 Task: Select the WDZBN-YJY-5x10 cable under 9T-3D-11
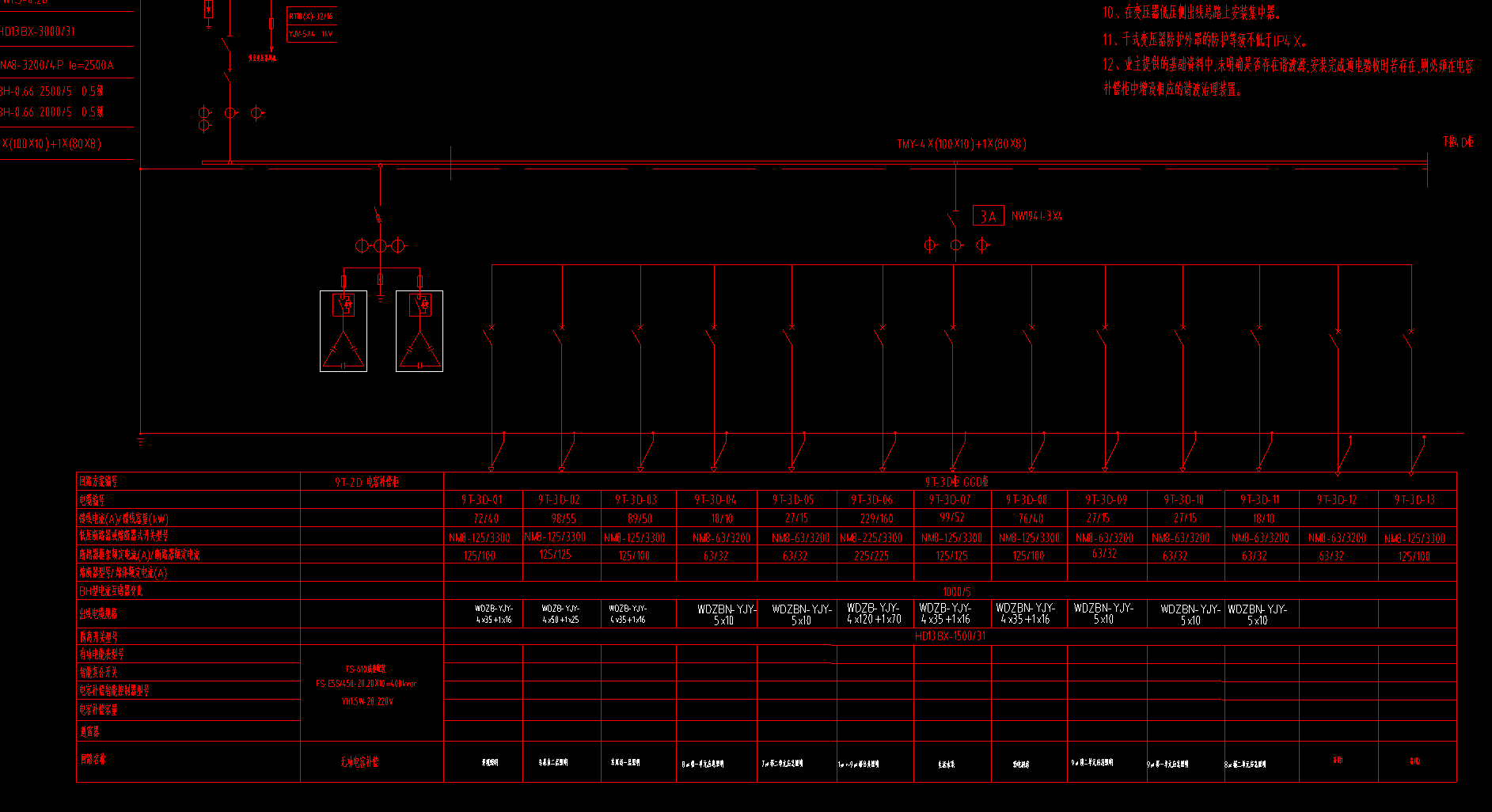pos(1257,615)
